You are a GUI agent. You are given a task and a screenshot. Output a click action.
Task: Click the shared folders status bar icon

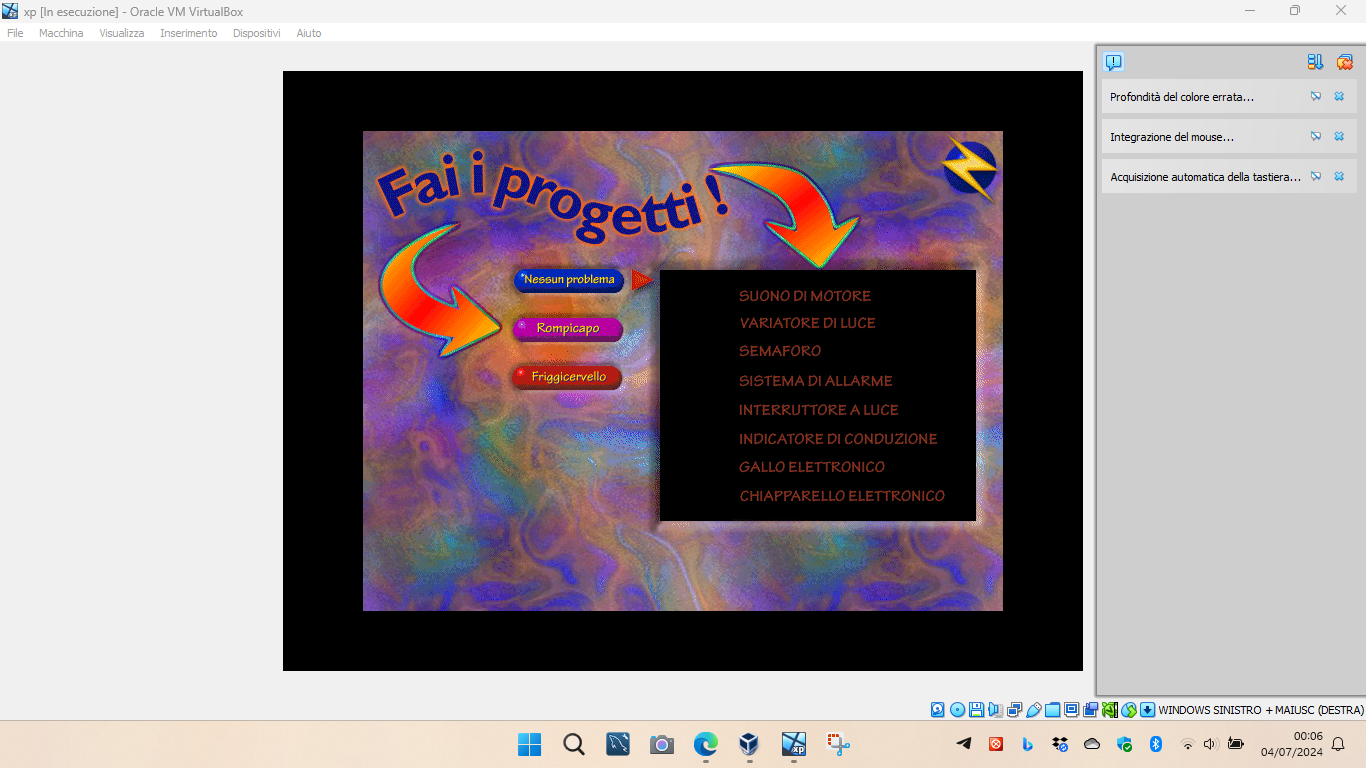coord(1052,710)
